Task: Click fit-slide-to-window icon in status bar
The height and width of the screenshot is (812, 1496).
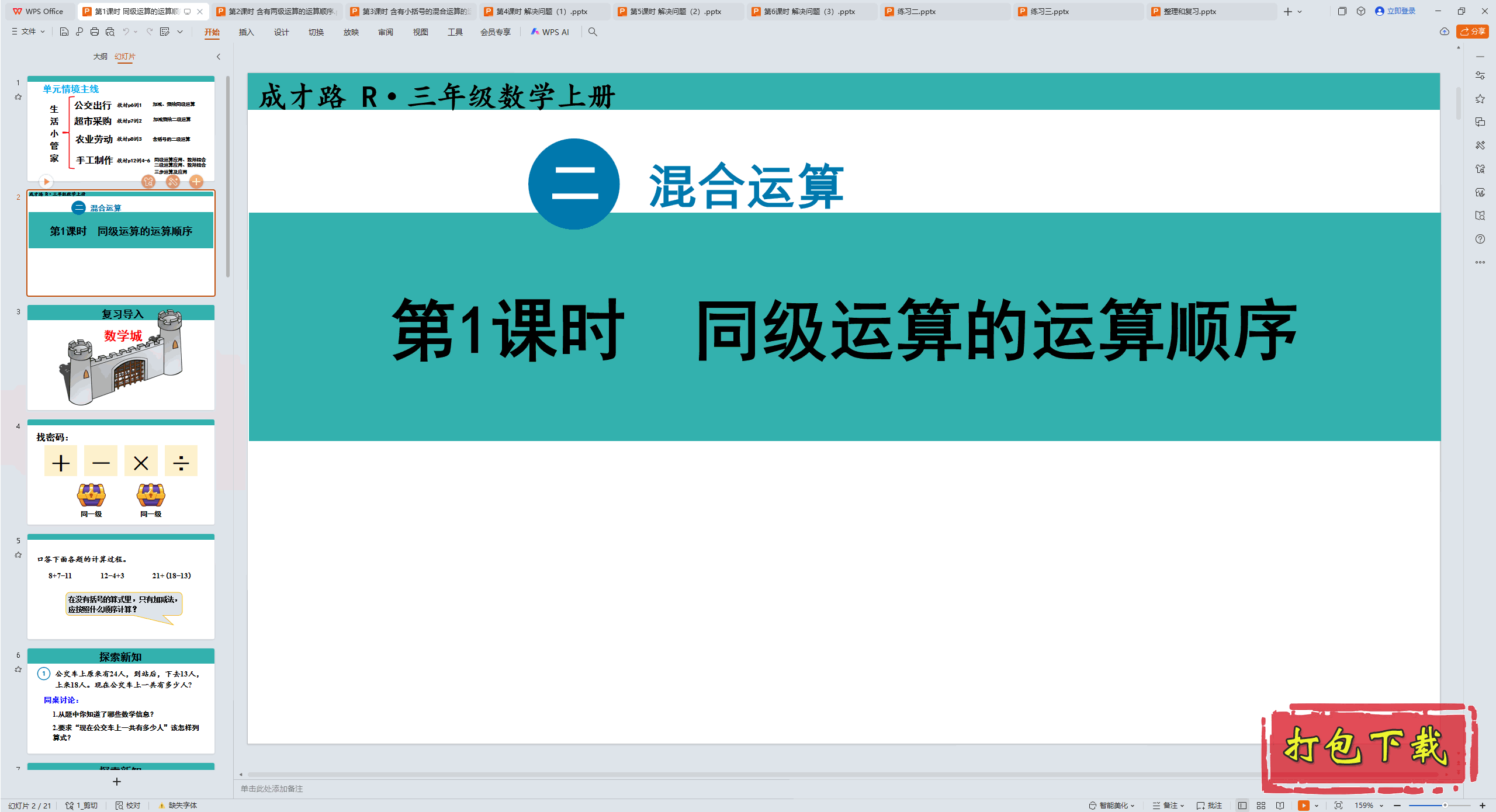Action: pyautogui.click(x=1338, y=805)
